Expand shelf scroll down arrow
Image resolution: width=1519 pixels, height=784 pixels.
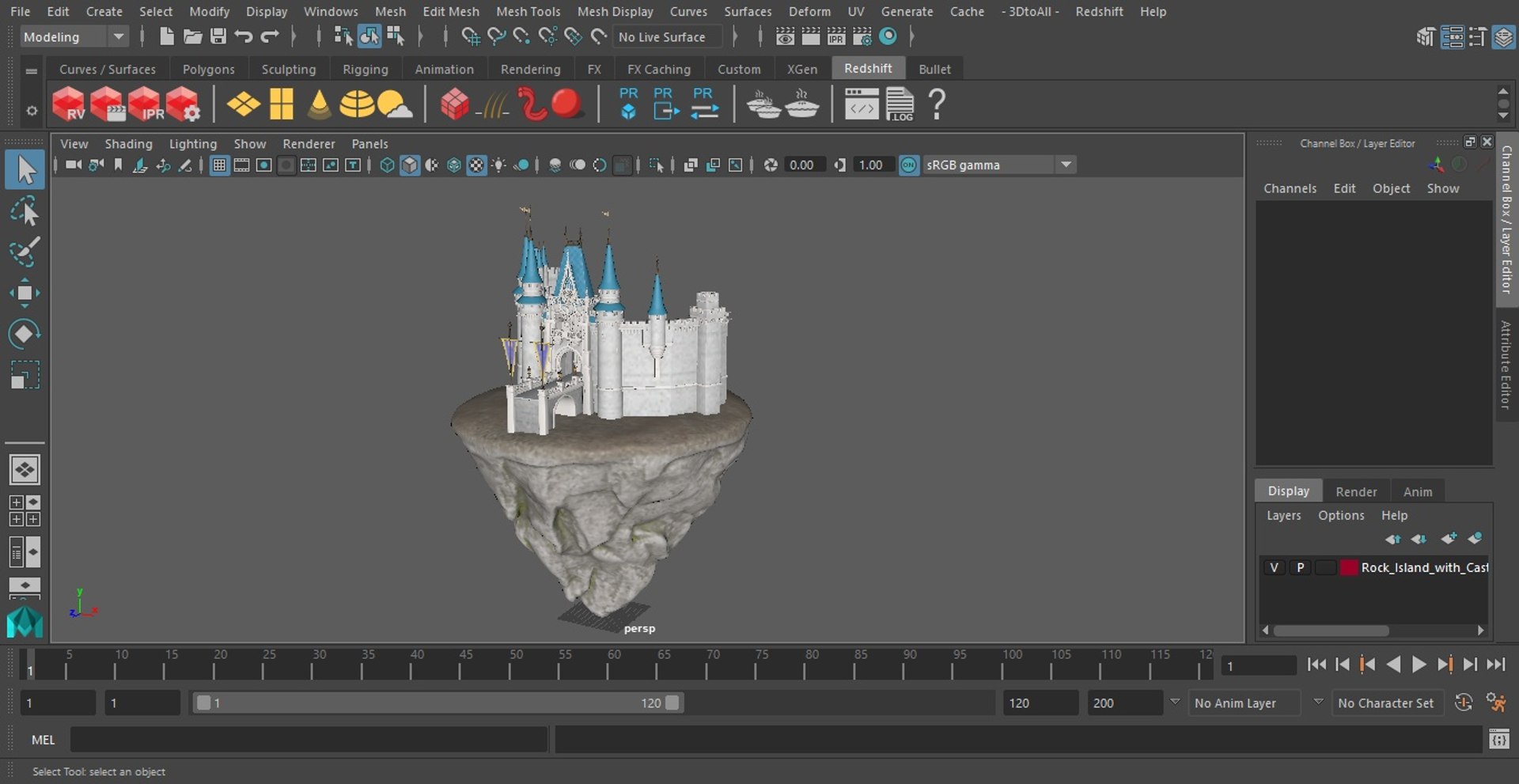(1503, 117)
